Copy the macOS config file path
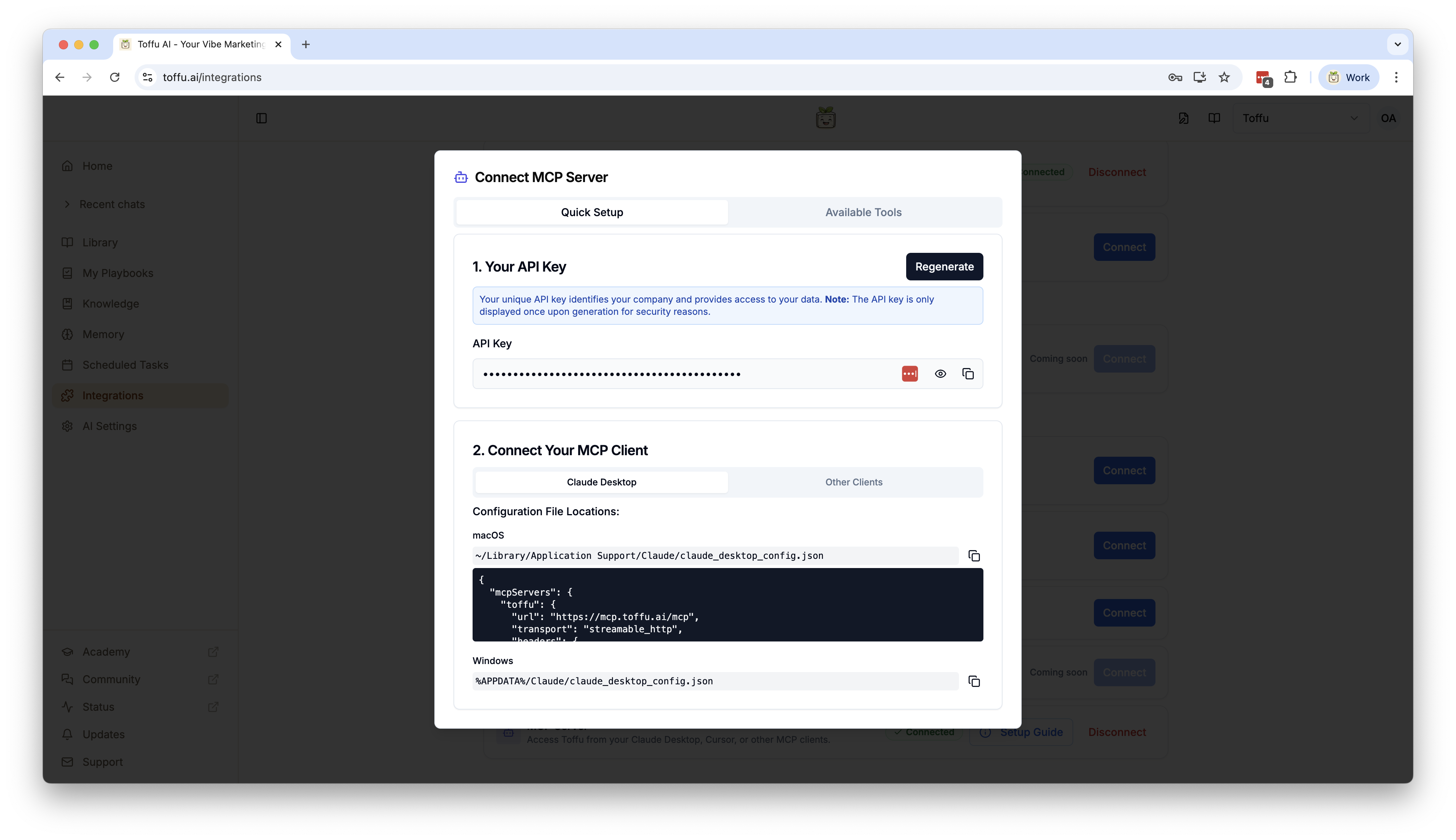The width and height of the screenshot is (1456, 840). (974, 555)
